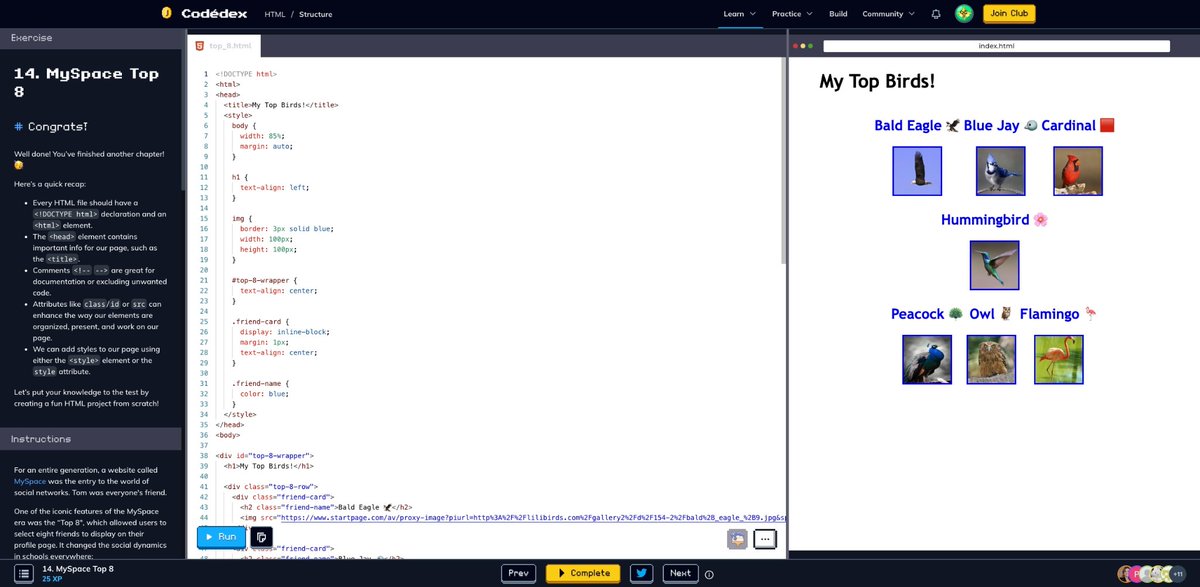Share progress via the Twitter bird icon

point(640,573)
